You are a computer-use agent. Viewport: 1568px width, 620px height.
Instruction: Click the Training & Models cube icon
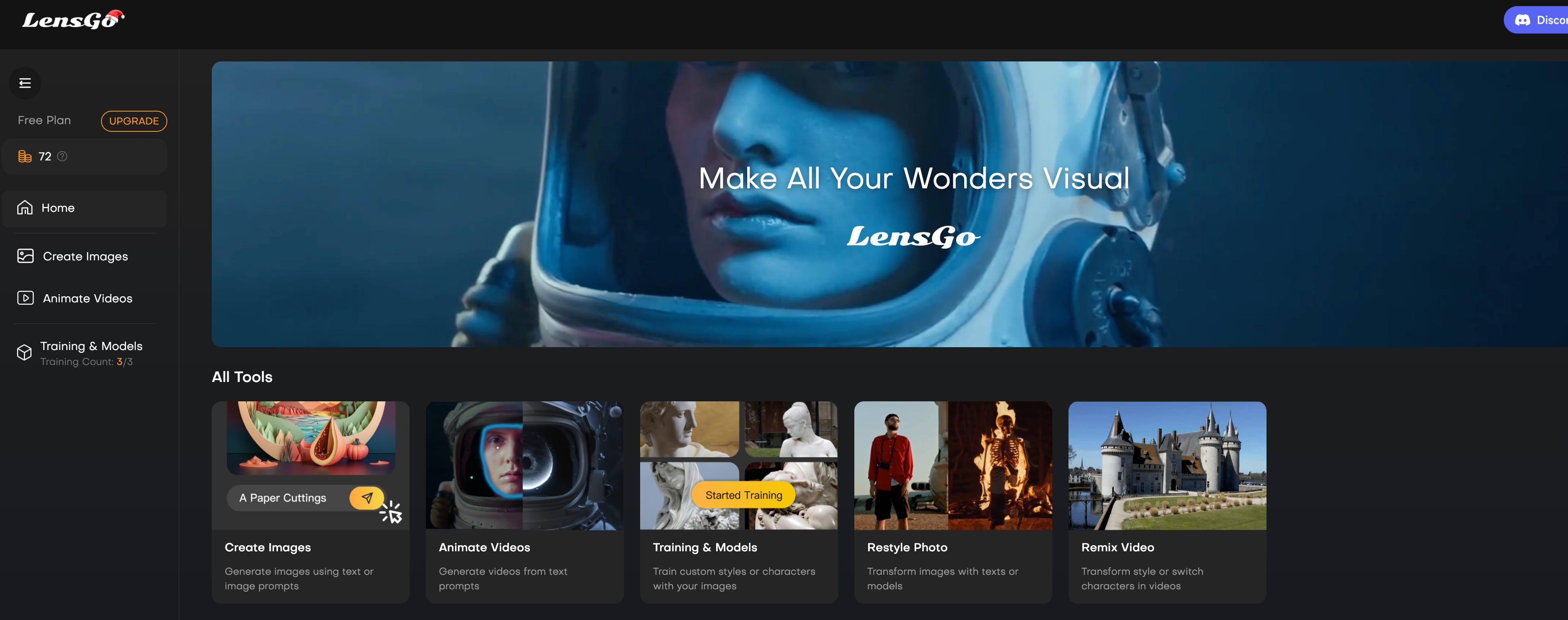pos(24,352)
